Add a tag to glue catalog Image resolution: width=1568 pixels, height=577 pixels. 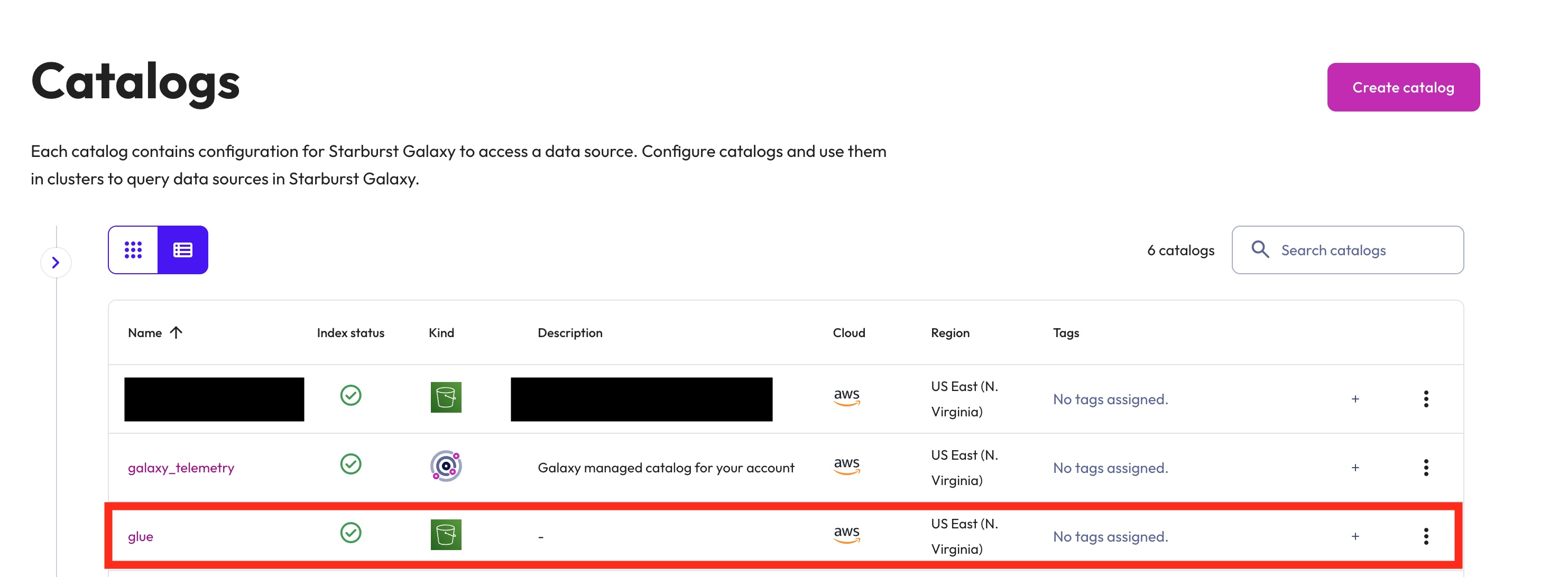[x=1355, y=536]
